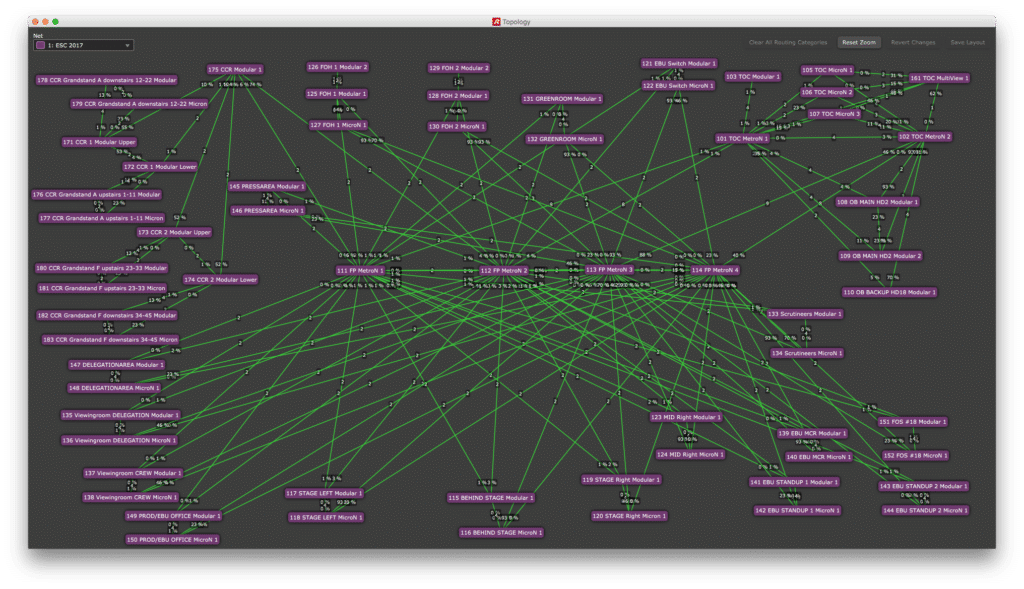This screenshot has width=1024, height=589.
Task: Select node 114 FP MetroN 4
Action: pyautogui.click(x=715, y=269)
